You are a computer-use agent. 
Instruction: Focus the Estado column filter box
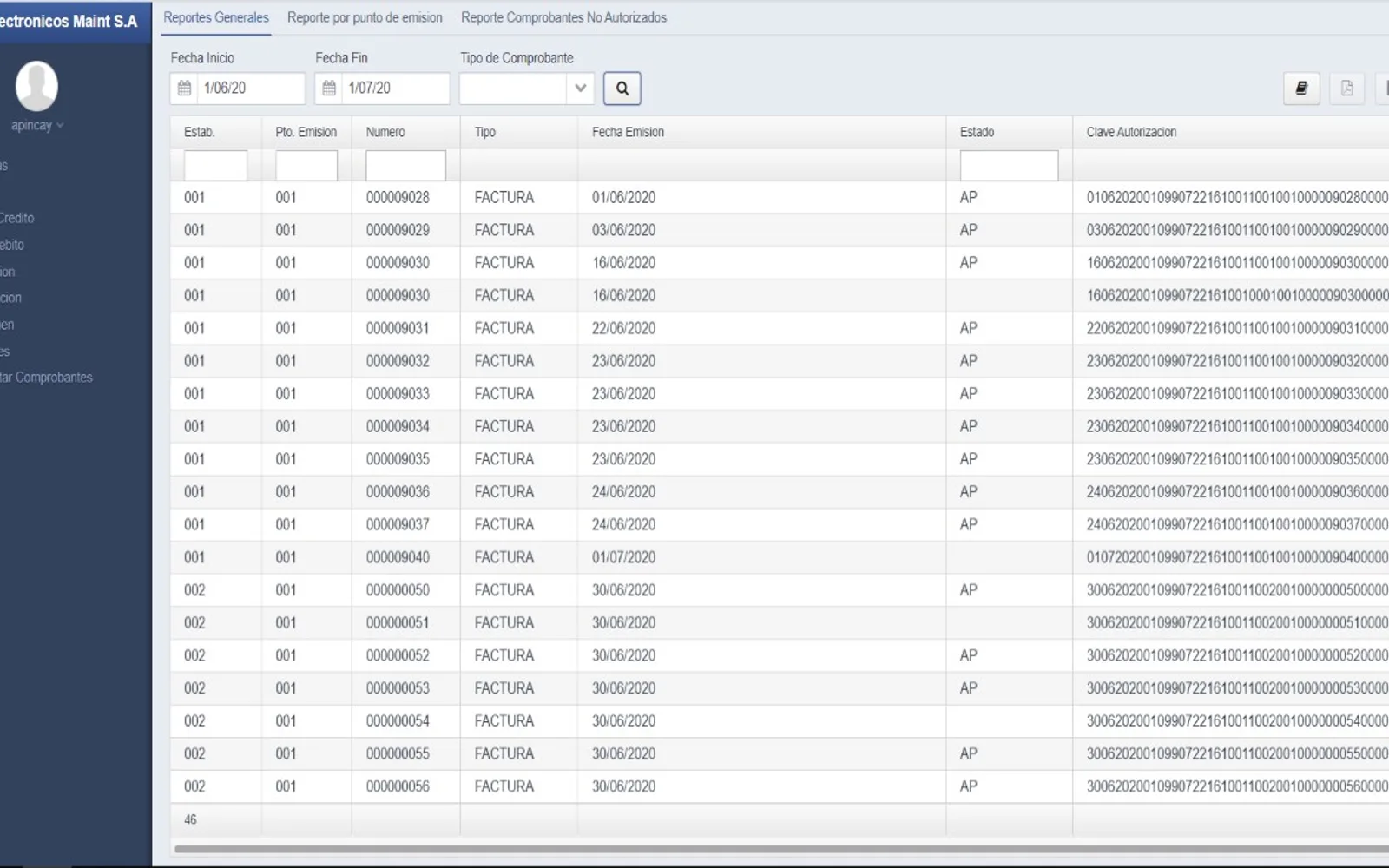pos(1009,165)
